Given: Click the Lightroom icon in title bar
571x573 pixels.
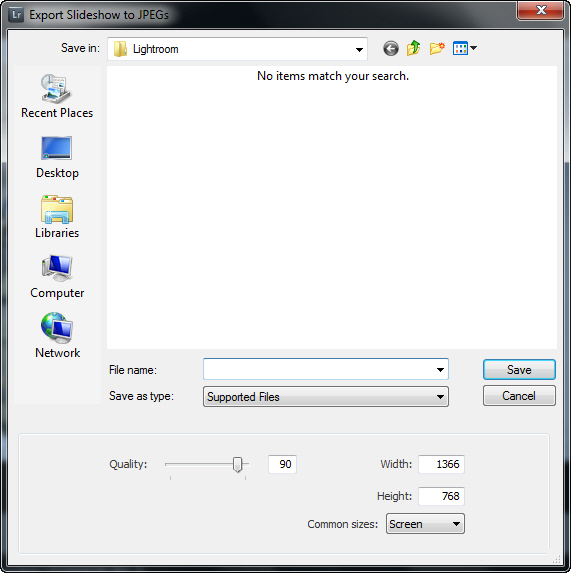Looking at the screenshot, I should coord(16,15).
